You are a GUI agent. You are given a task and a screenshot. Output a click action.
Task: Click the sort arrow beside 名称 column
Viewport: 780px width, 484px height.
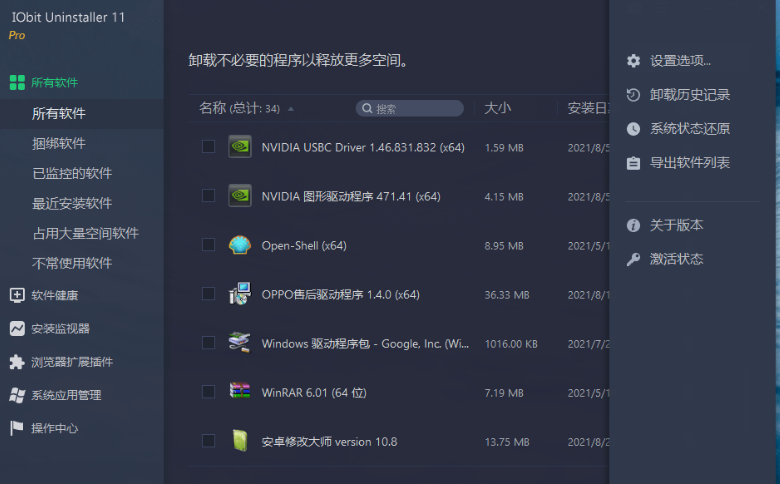pos(291,109)
